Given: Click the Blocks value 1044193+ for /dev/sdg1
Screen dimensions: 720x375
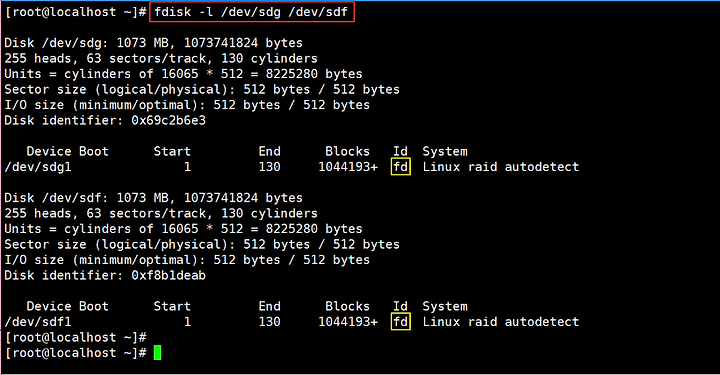Looking at the screenshot, I should [x=348, y=167].
